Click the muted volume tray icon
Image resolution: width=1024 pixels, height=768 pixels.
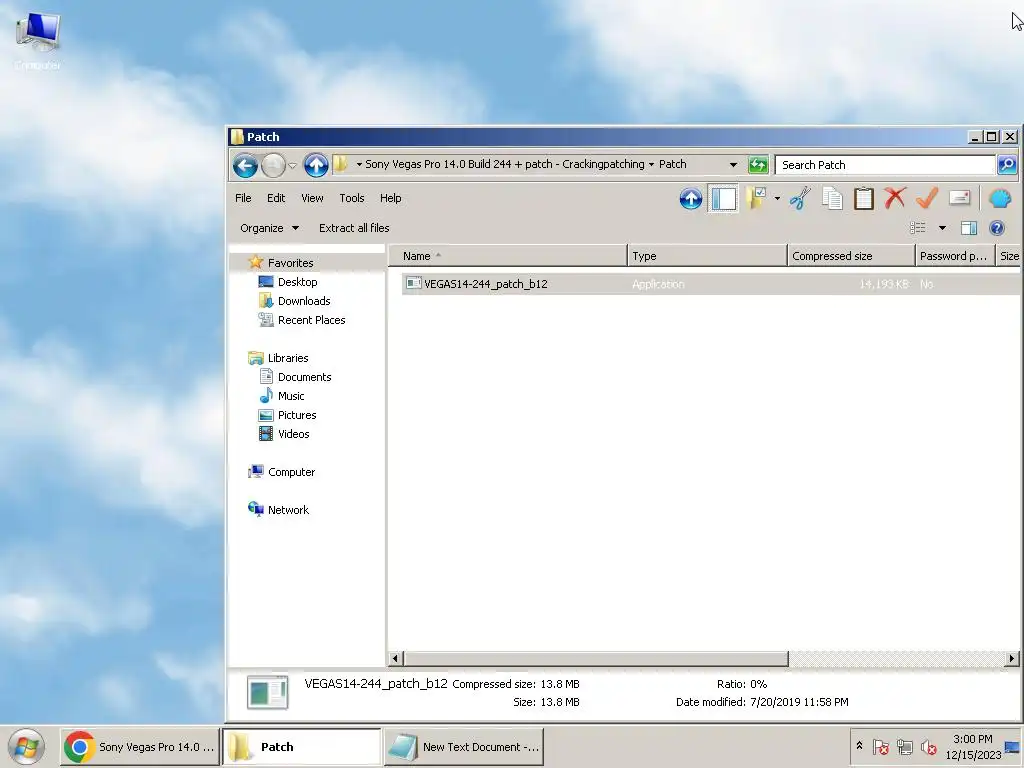coord(928,746)
